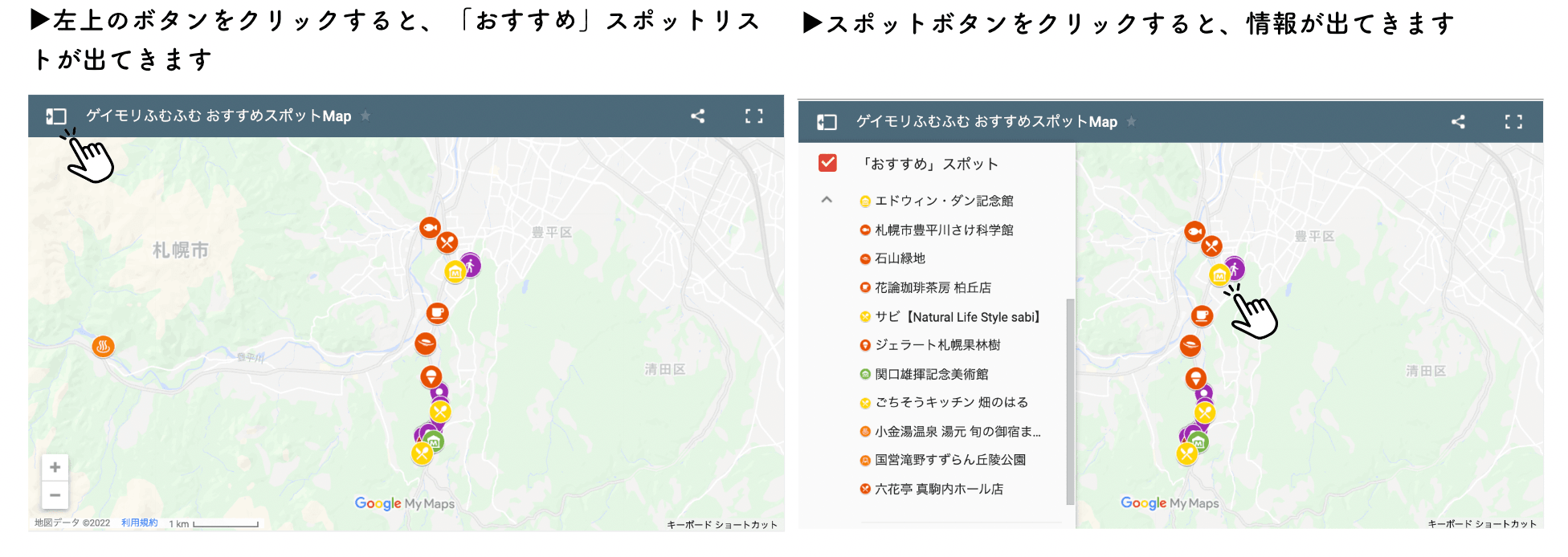Star the right map title
Viewport: 1568px width, 557px height.
coord(1131,122)
